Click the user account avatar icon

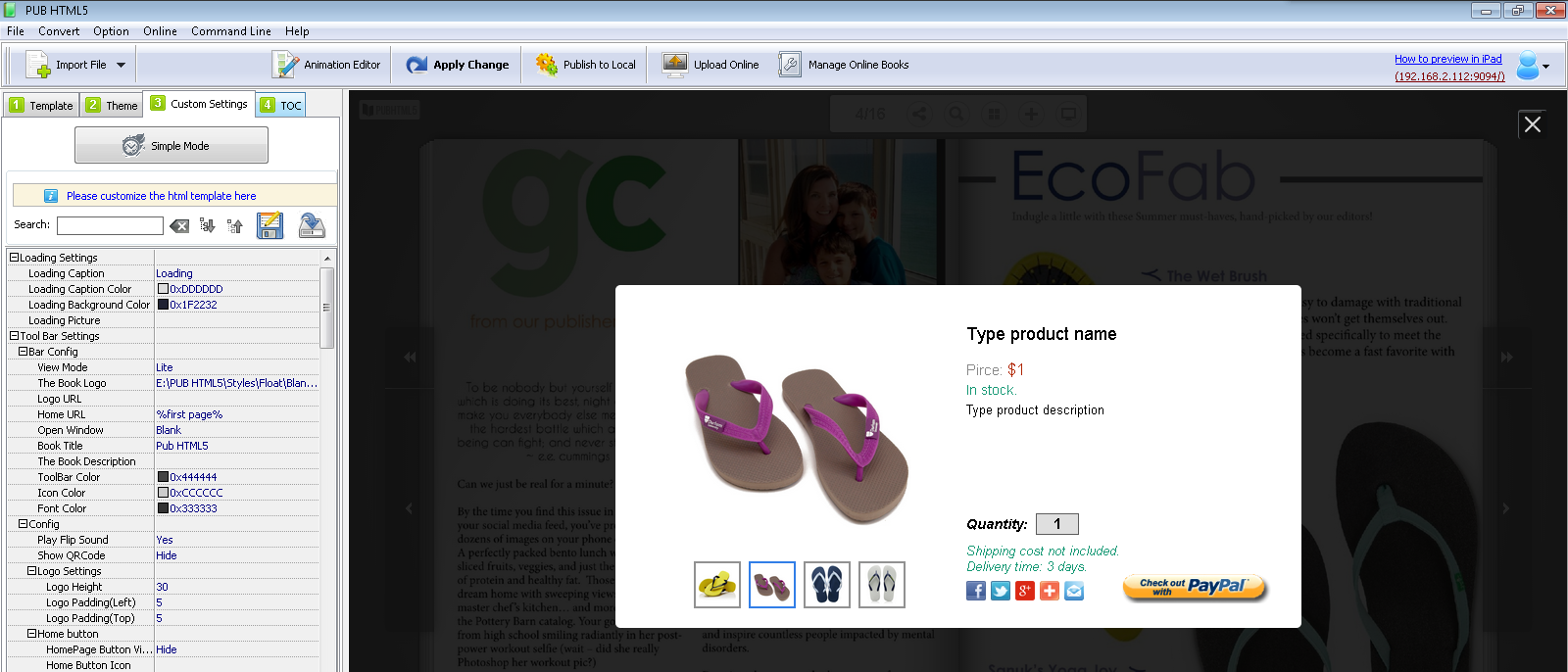1527,66
